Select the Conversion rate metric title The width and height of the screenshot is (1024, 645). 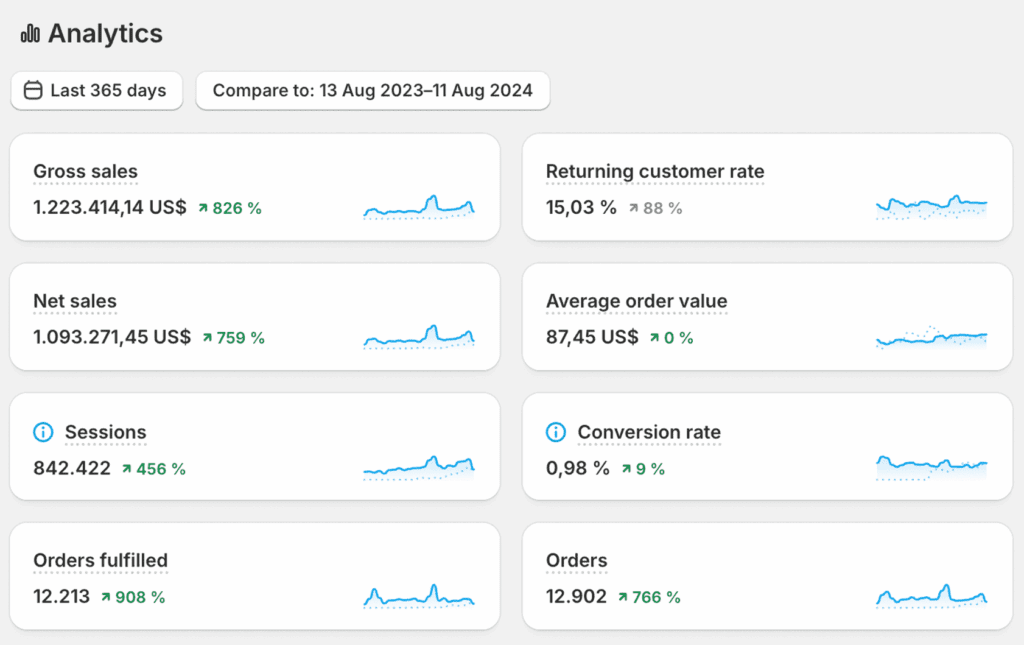(x=649, y=432)
